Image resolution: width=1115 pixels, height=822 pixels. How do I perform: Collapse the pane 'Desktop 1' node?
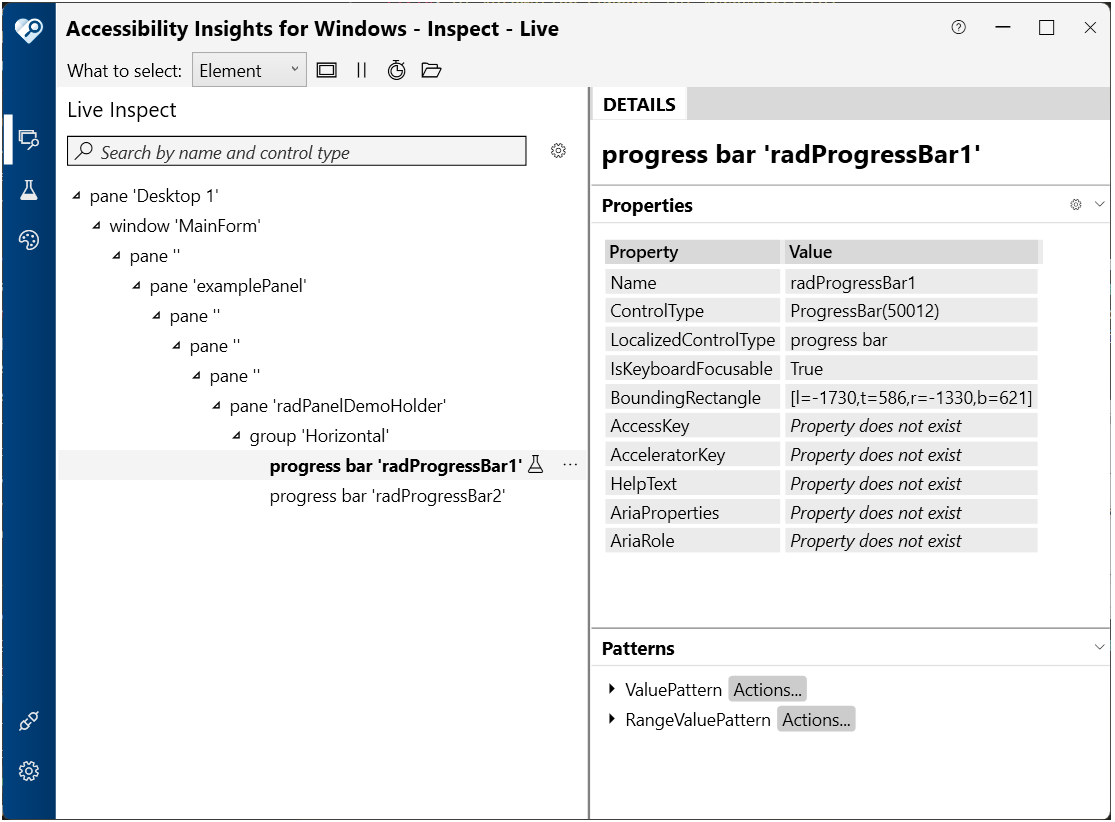(77, 196)
